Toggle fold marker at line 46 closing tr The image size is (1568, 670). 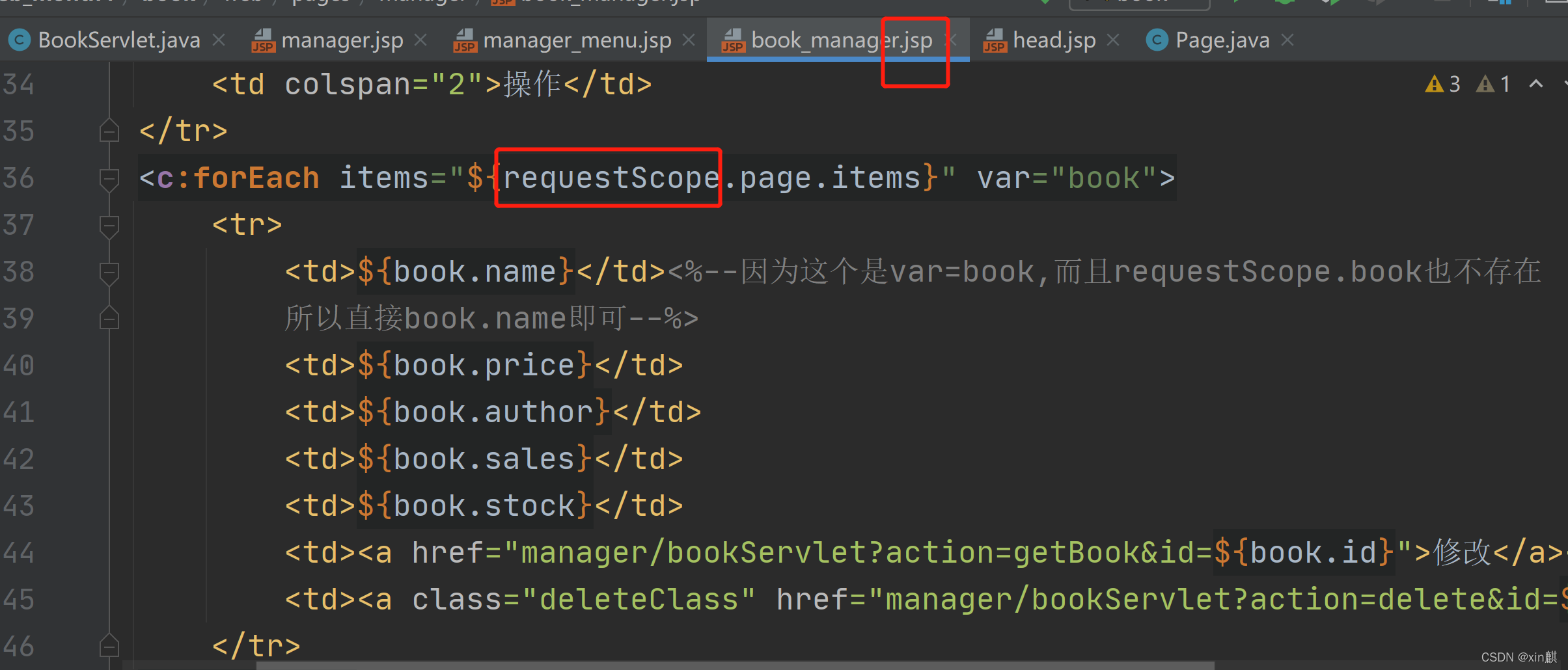(109, 646)
